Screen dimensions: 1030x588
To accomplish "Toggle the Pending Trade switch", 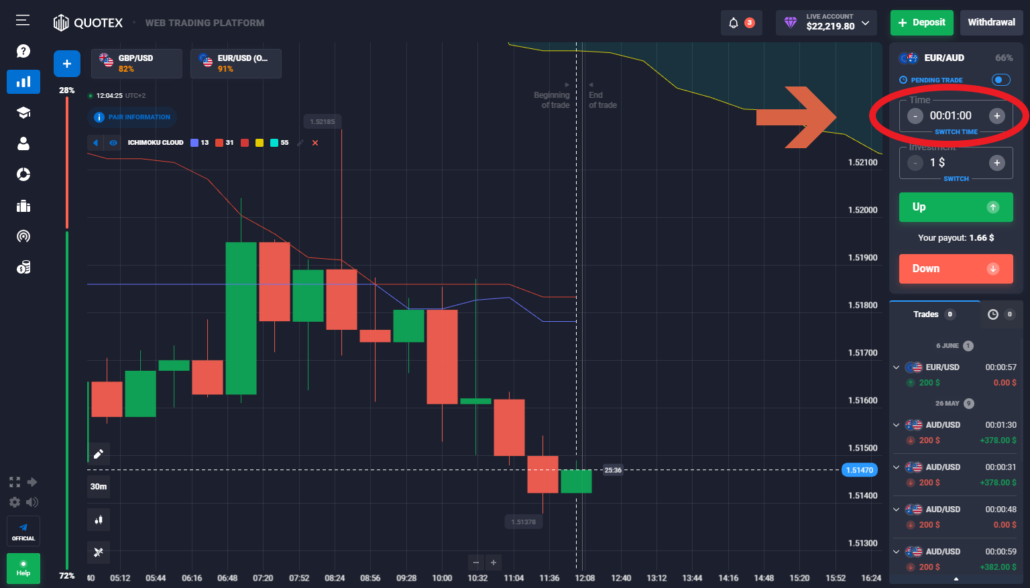I will click(x=999, y=80).
